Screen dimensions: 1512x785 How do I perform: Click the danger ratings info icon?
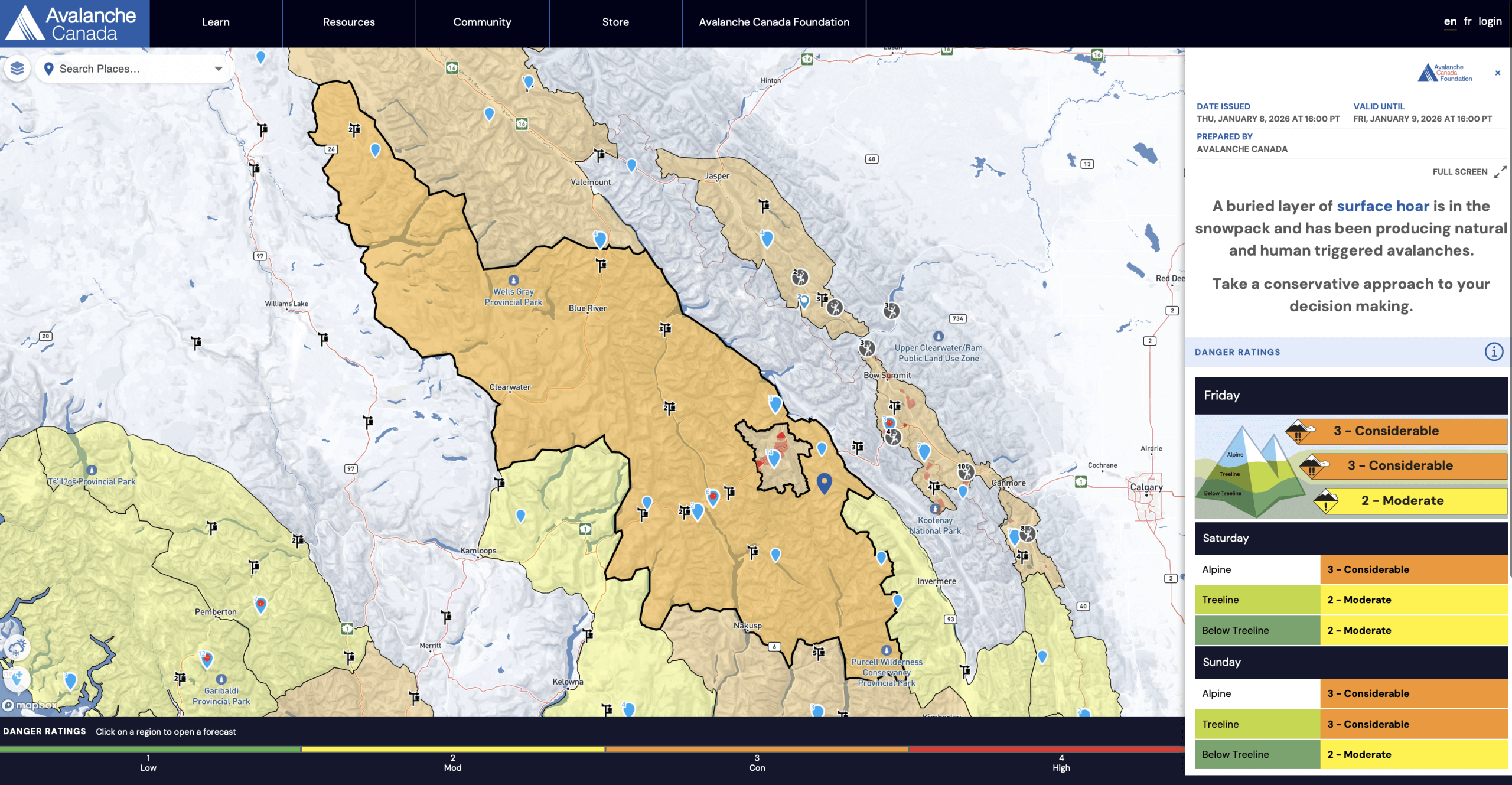pos(1494,352)
